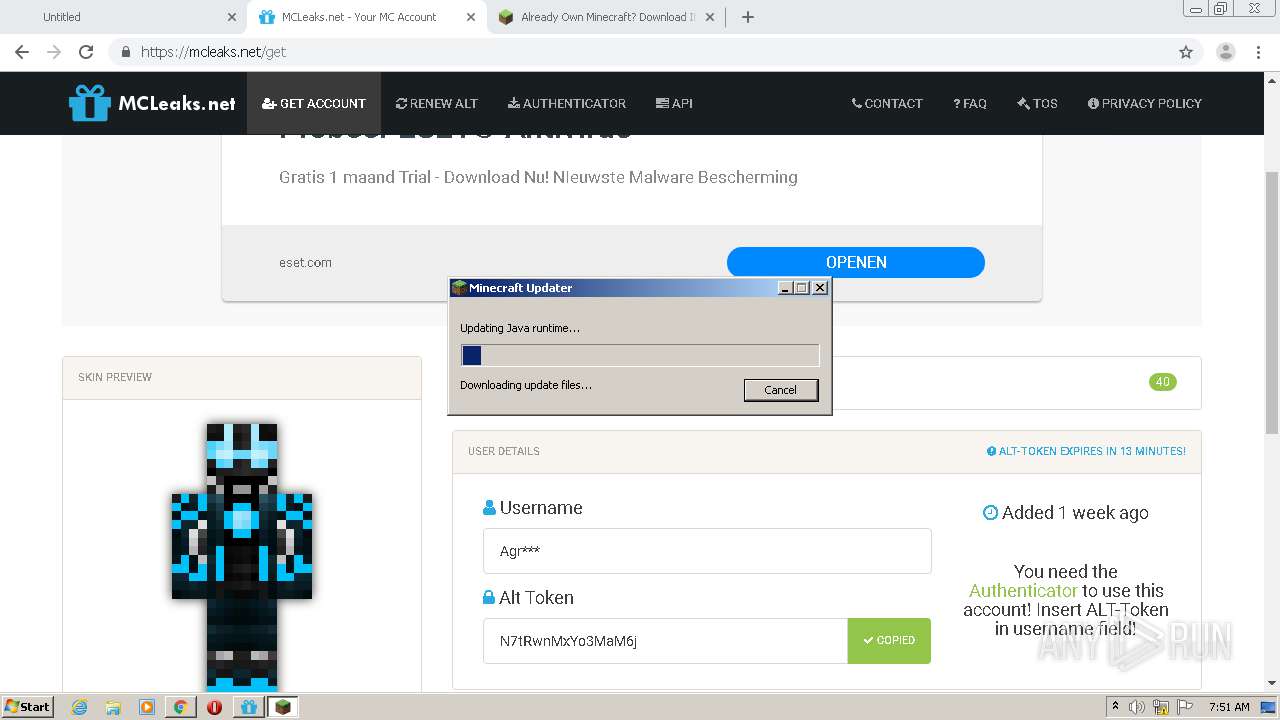Open the FAQ page
This screenshot has height=720, width=1280.
pyautogui.click(x=970, y=103)
